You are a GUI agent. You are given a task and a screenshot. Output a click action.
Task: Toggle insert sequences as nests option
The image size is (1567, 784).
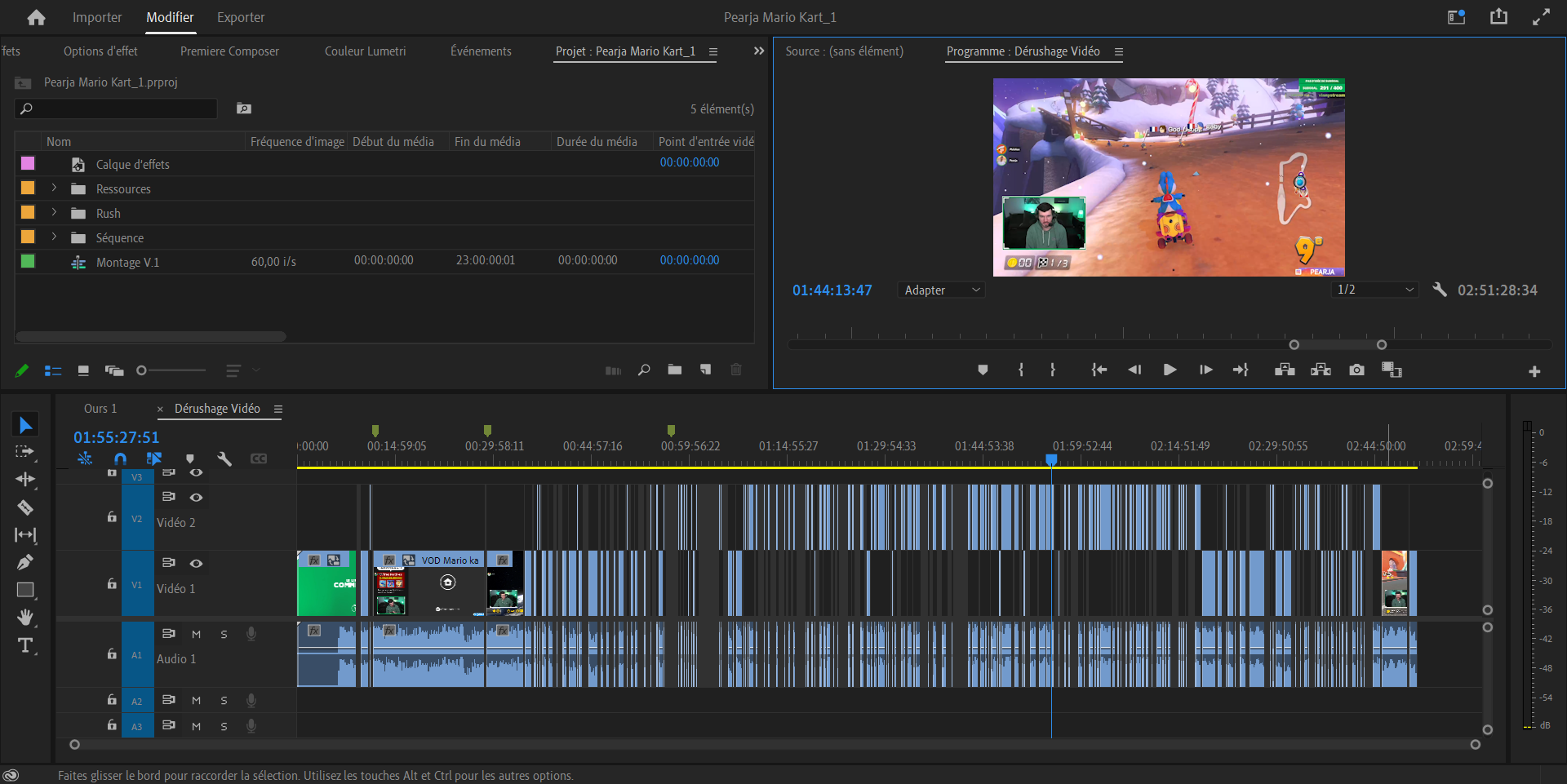[x=85, y=458]
